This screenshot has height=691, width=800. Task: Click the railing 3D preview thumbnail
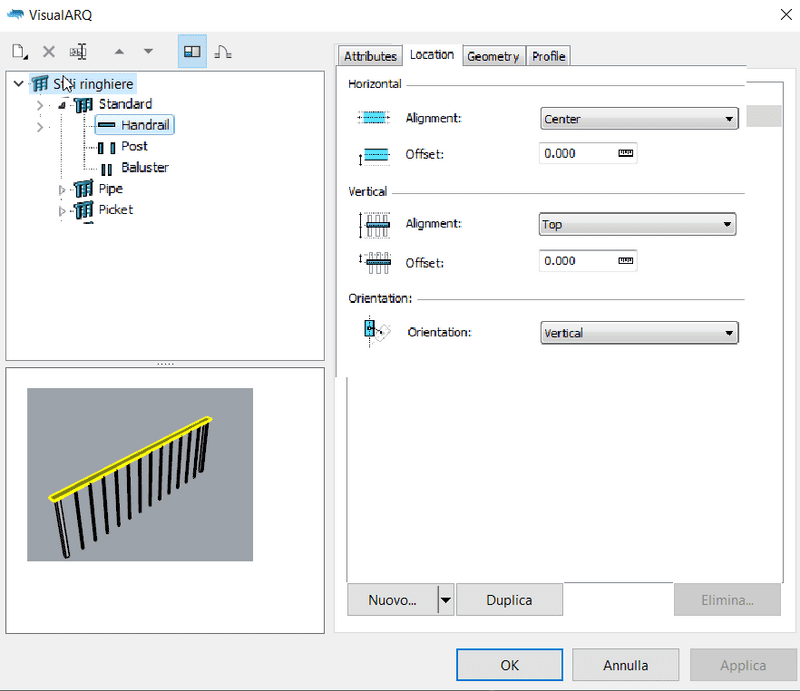coord(140,475)
